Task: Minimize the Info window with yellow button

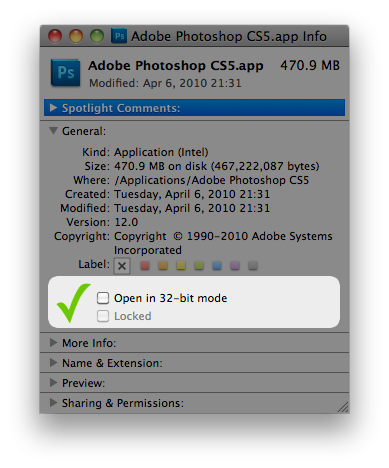Action: [x=76, y=36]
